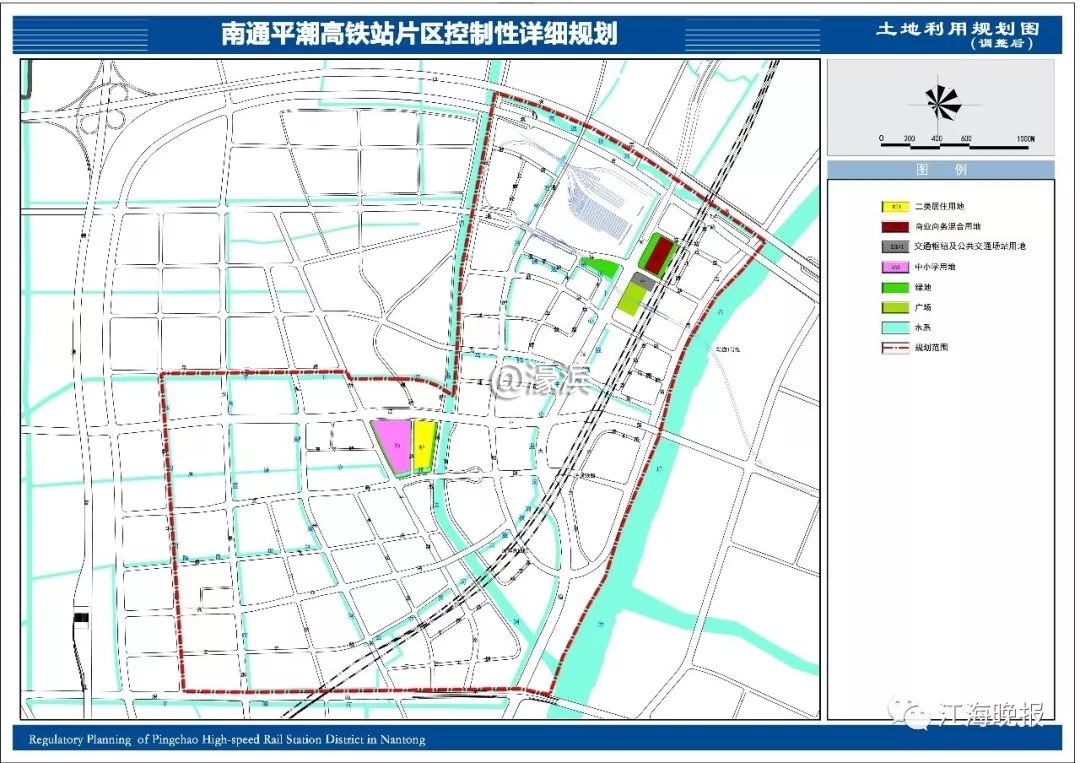Click the 南通平潮高铁站片区控制性详细规划 title

420,34
